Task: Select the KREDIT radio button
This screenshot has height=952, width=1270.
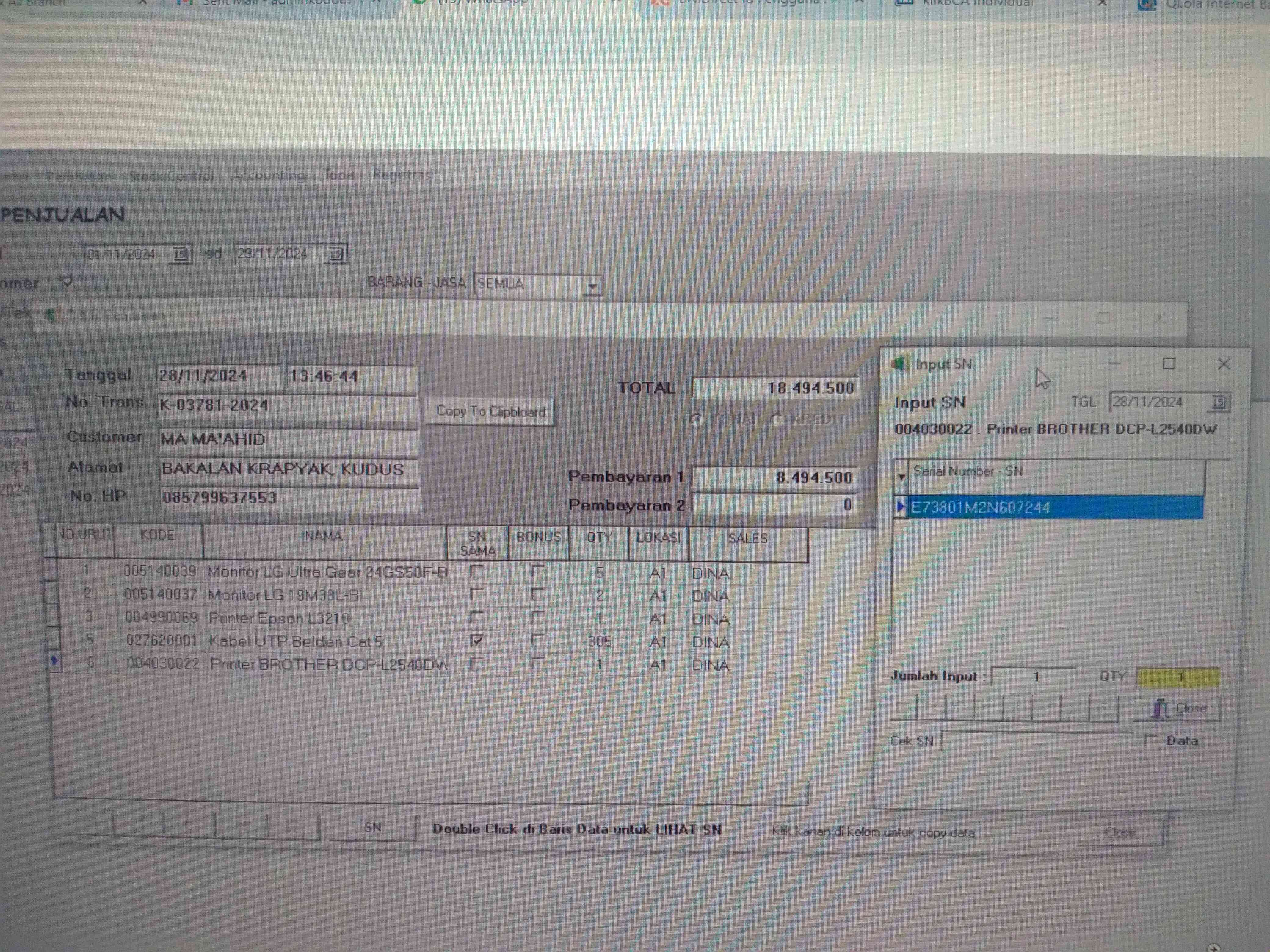Action: click(x=776, y=420)
